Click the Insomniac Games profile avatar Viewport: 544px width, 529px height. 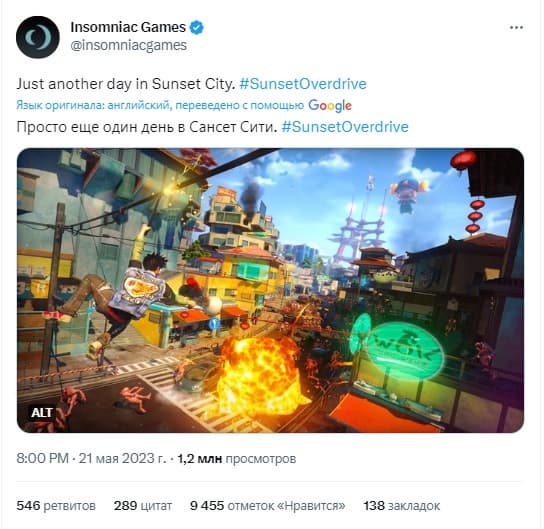(x=37, y=37)
